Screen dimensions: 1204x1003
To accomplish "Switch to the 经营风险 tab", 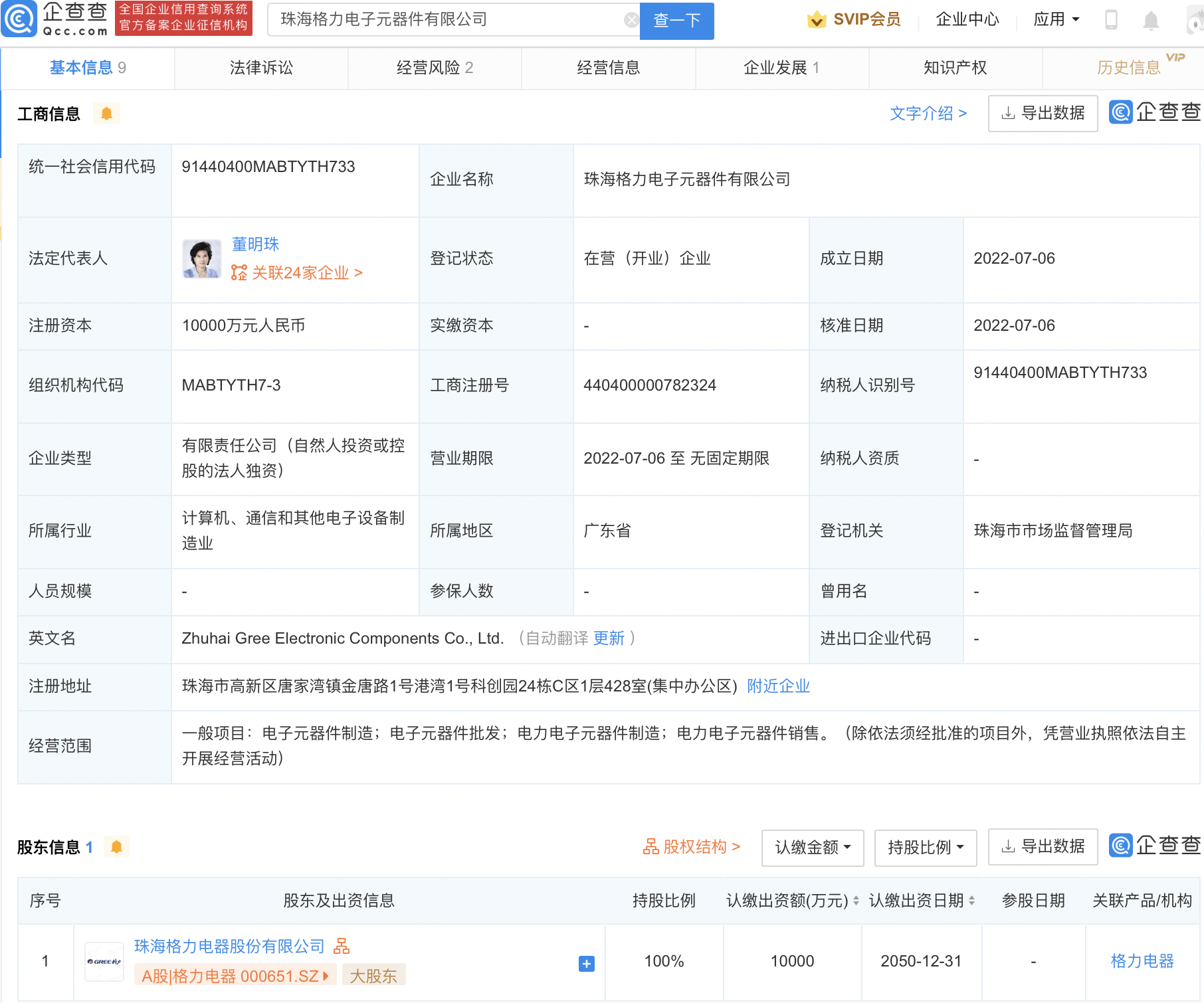I will pyautogui.click(x=435, y=68).
